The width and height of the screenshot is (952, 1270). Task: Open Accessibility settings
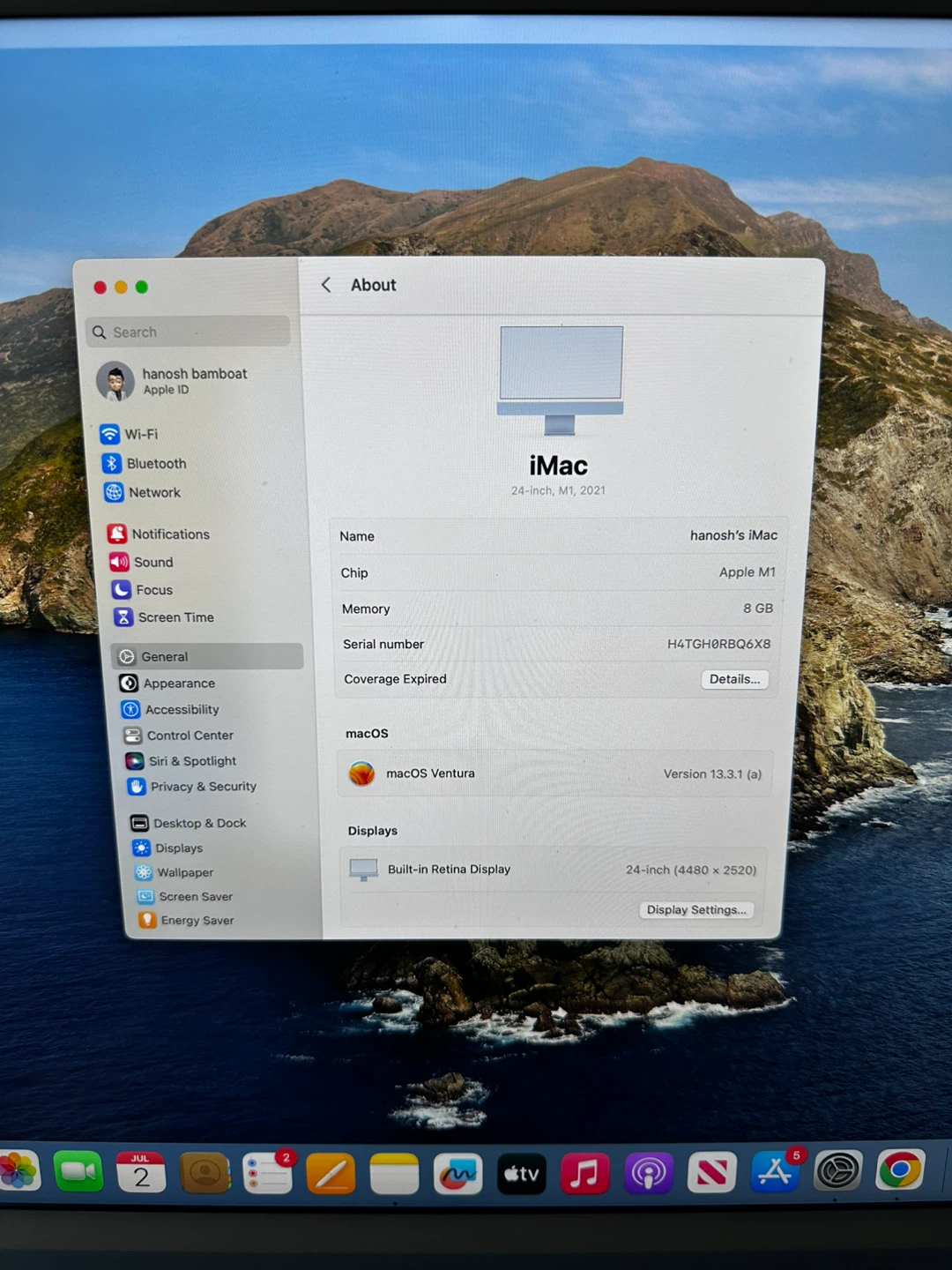click(x=170, y=709)
